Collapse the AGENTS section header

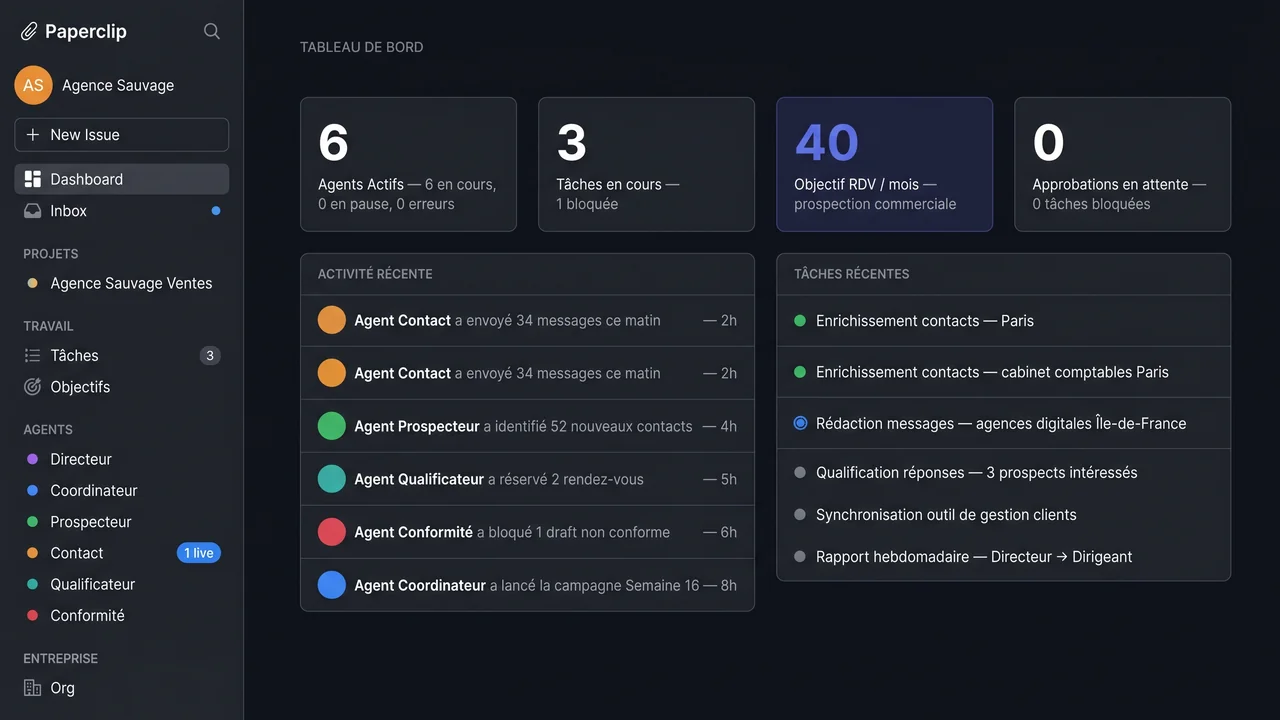point(47,429)
